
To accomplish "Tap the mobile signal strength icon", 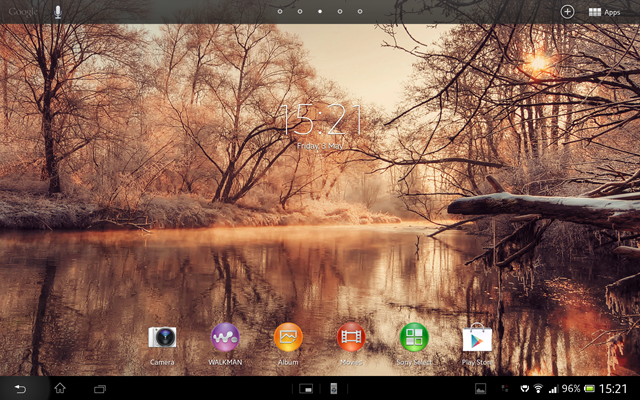I will (x=553, y=389).
